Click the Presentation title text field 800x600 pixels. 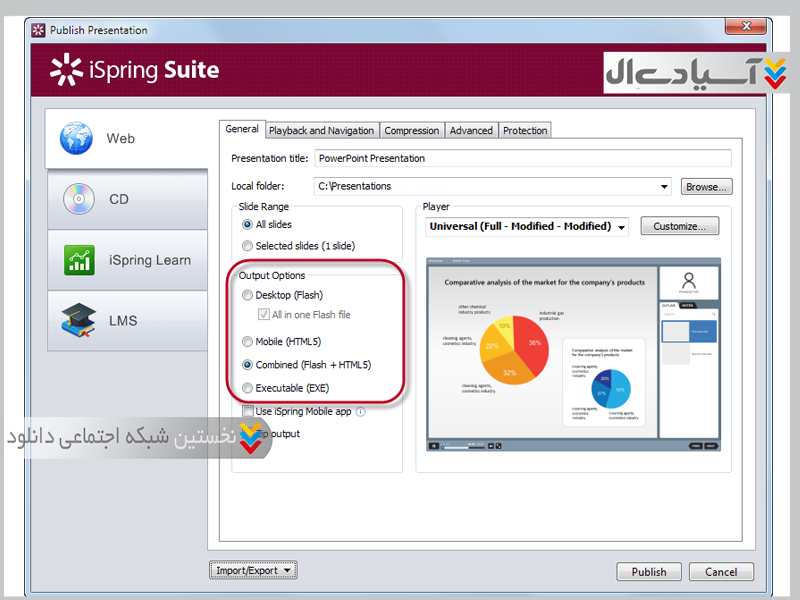coord(522,158)
